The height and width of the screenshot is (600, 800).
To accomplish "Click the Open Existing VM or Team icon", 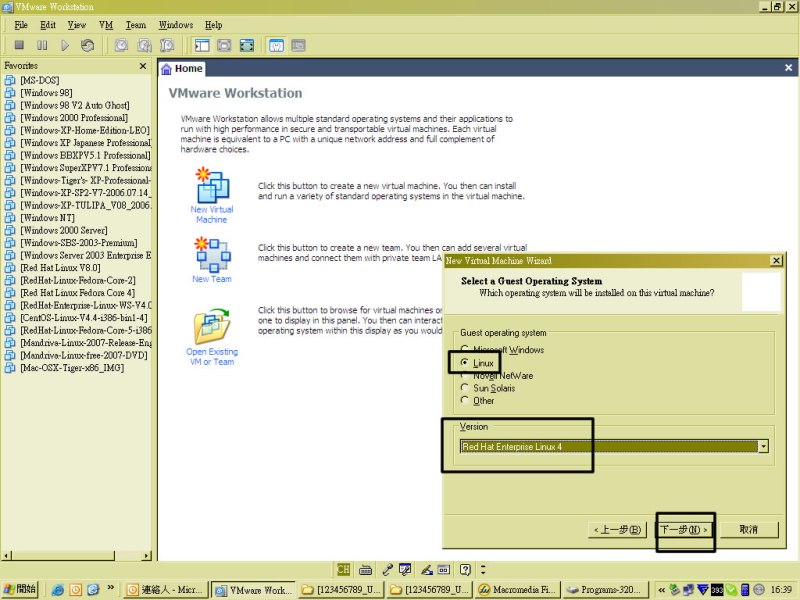I will tap(212, 326).
